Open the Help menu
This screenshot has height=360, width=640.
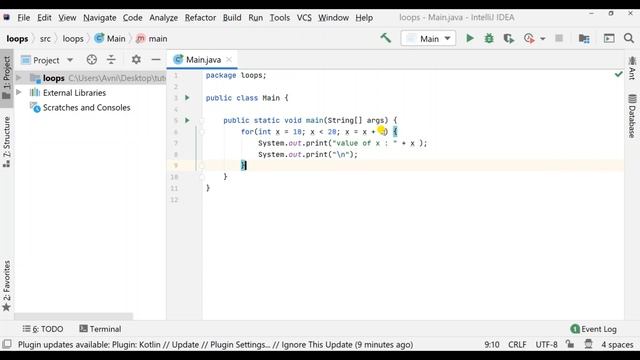[x=364, y=18]
